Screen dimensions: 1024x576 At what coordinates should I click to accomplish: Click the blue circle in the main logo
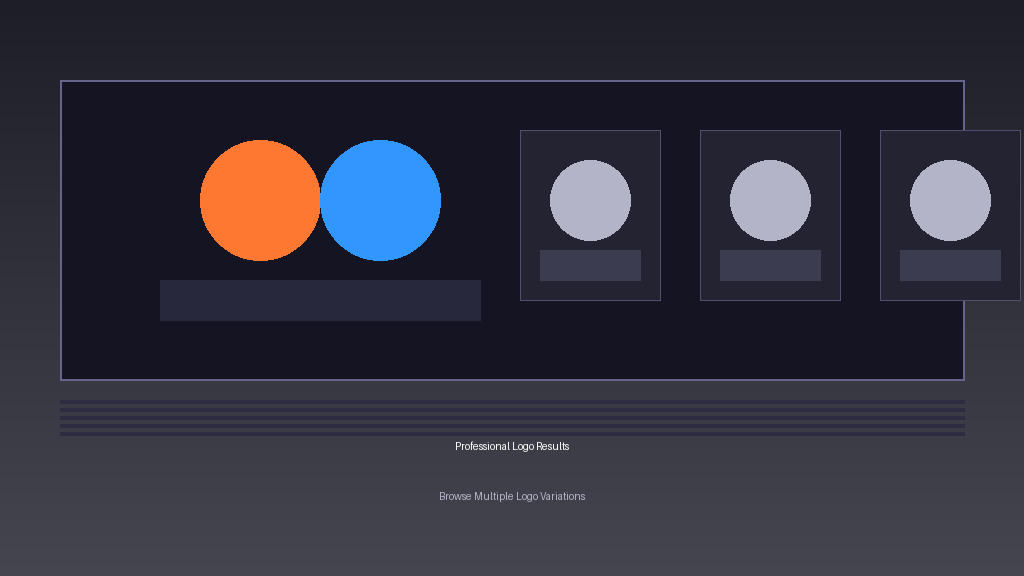pos(381,200)
